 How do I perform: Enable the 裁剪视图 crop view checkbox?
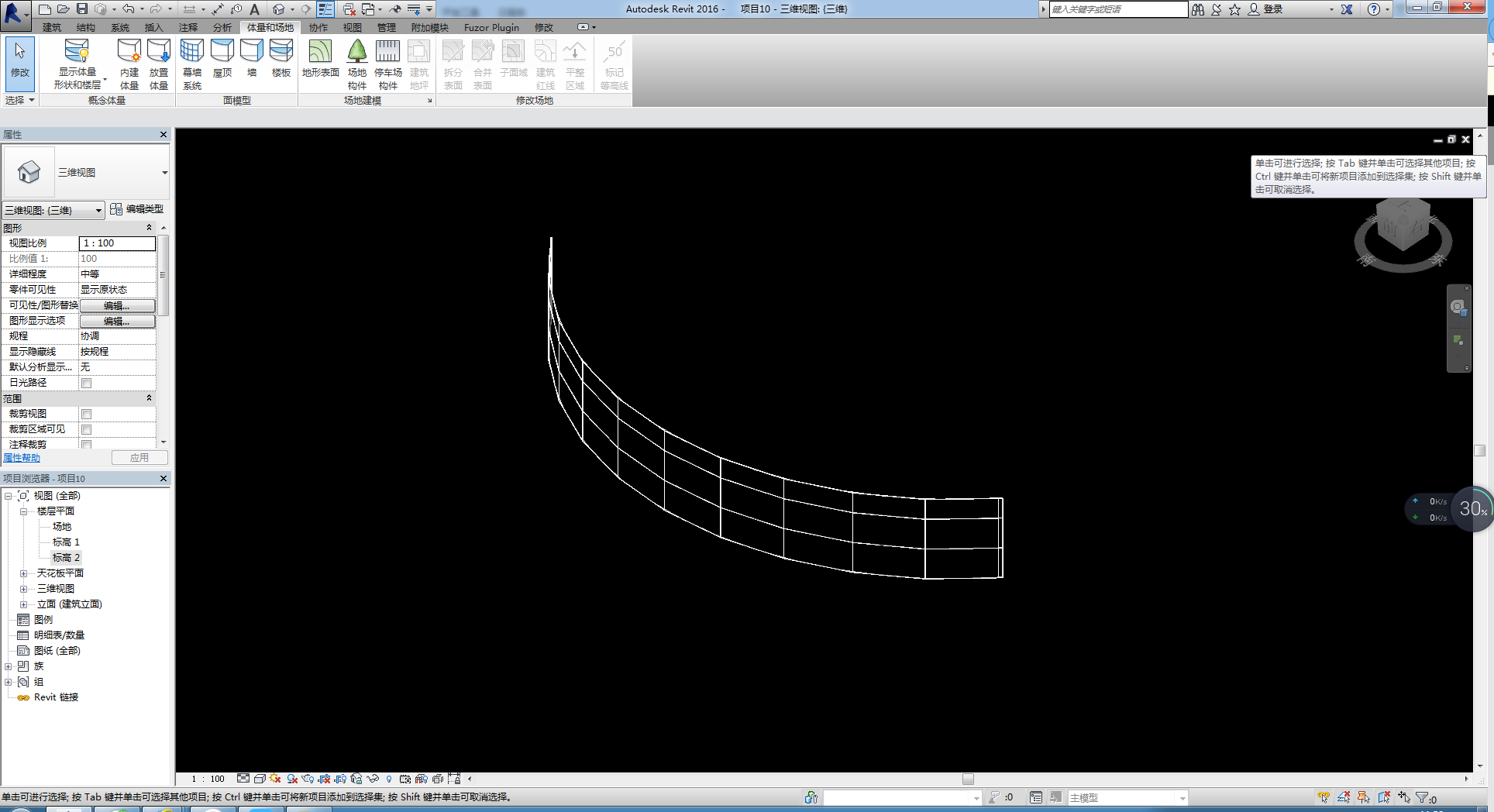point(87,414)
